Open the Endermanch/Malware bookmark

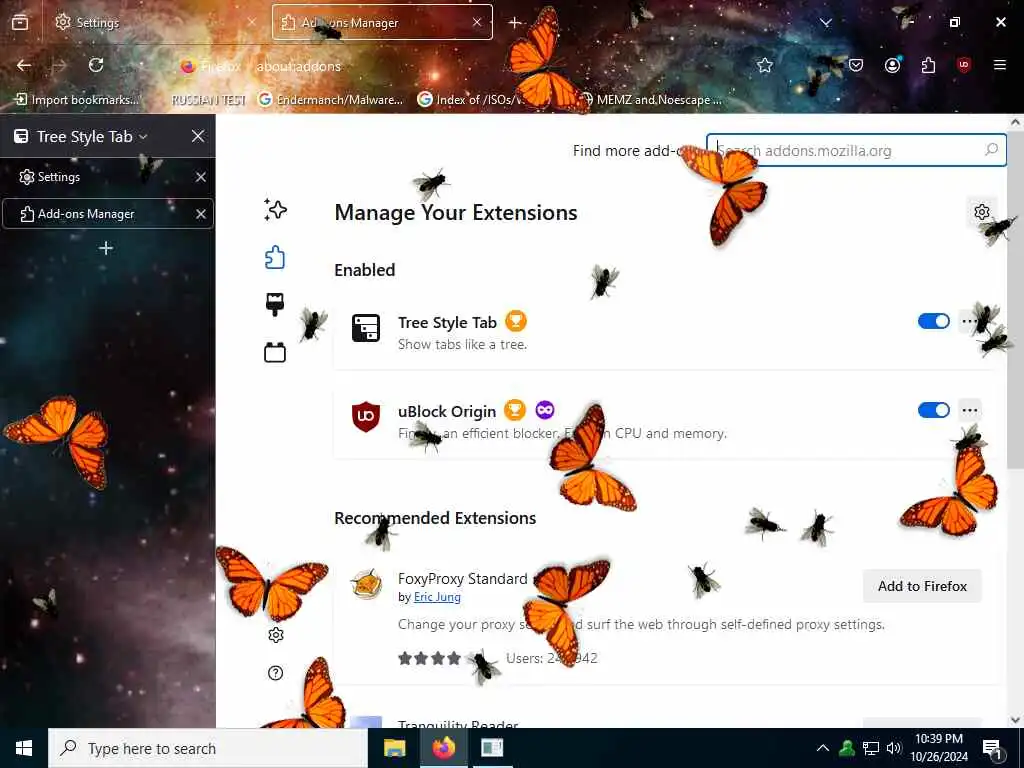point(330,100)
